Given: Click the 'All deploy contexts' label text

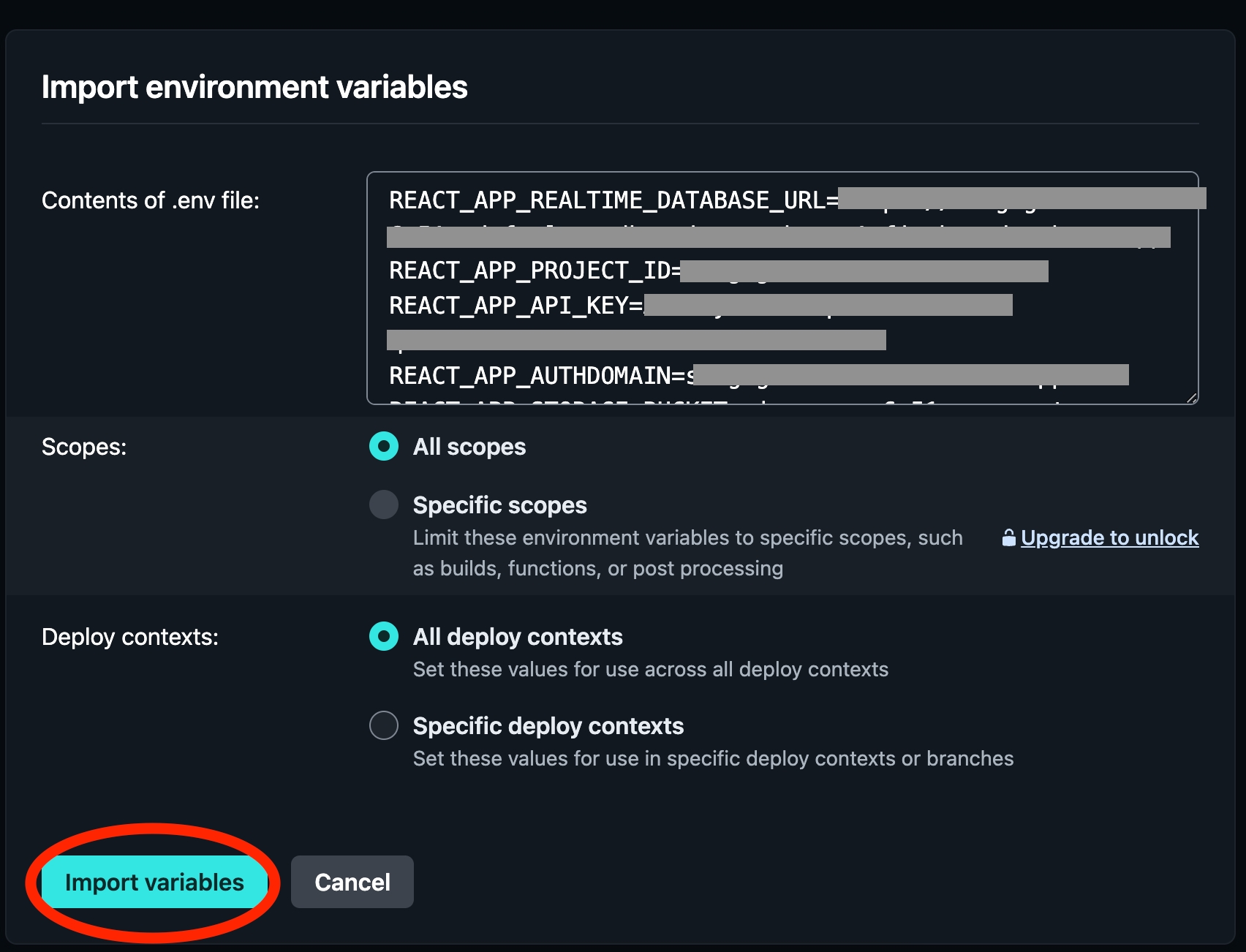Looking at the screenshot, I should point(517,637).
